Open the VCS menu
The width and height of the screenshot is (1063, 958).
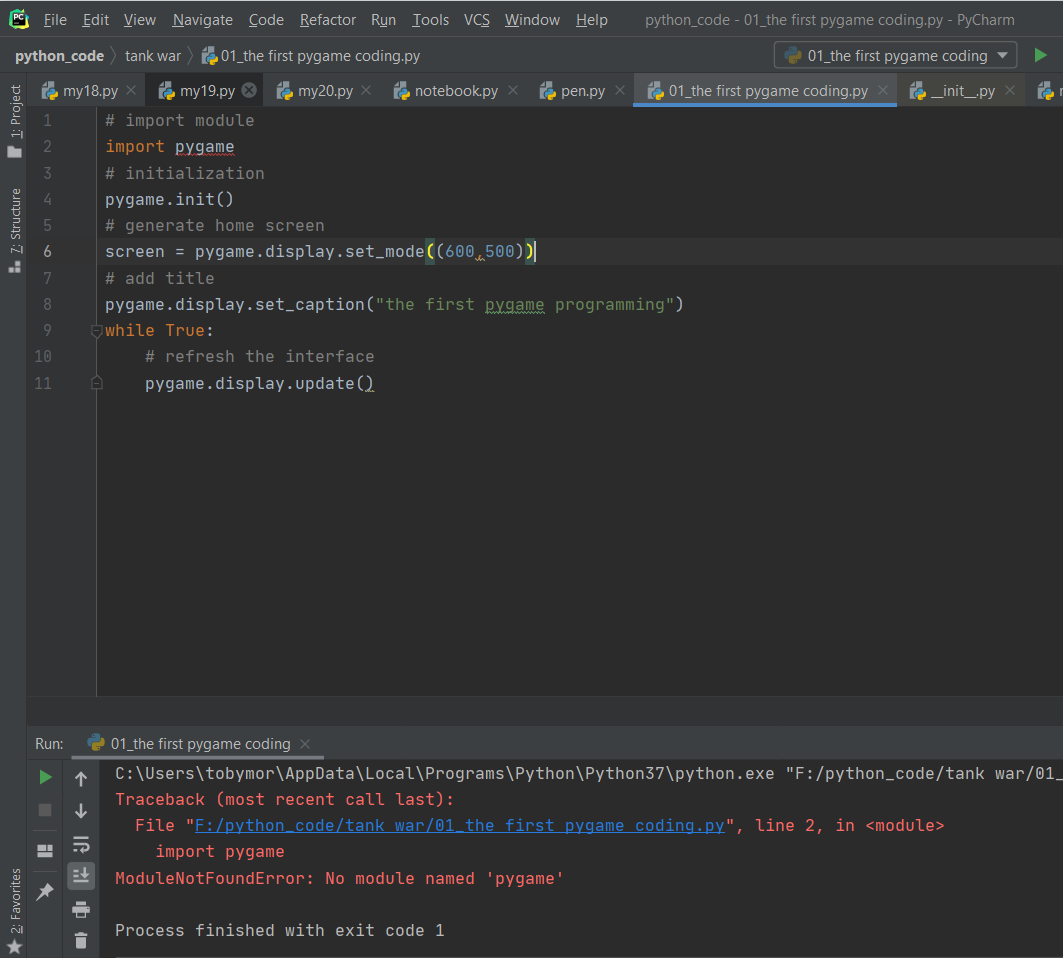[477, 20]
